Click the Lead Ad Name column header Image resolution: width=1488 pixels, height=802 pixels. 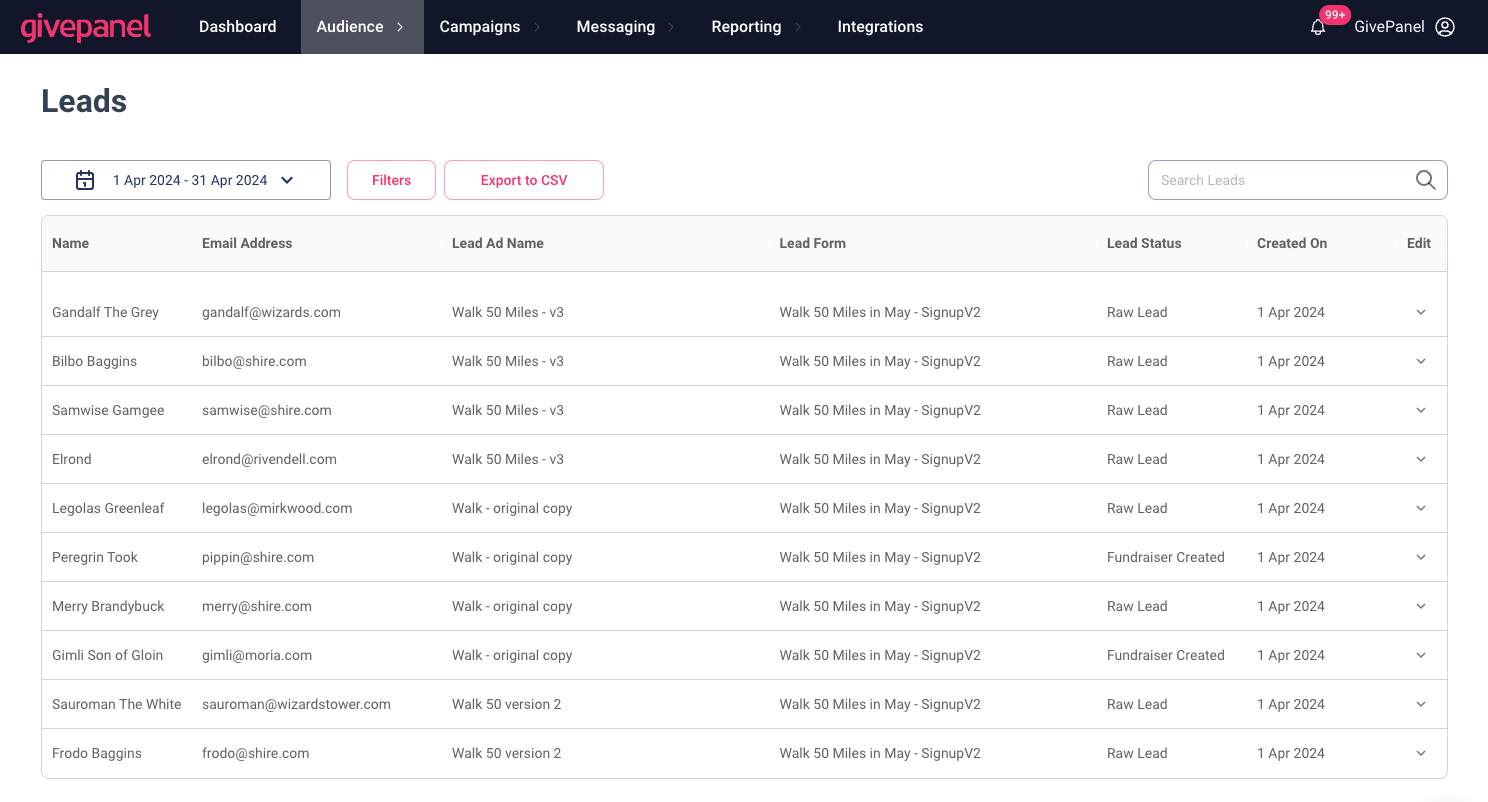point(498,243)
